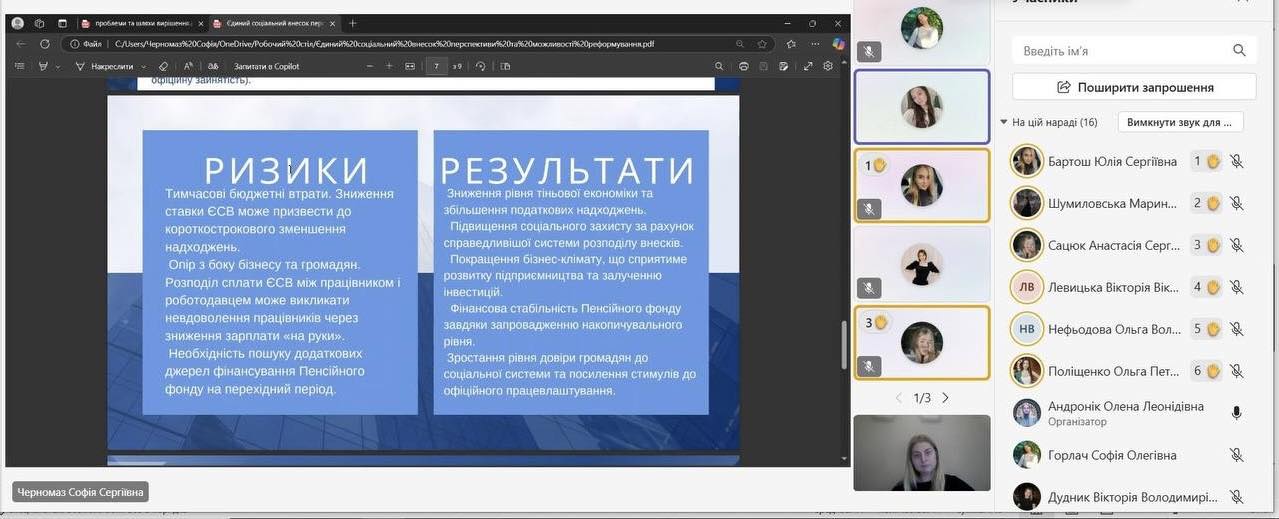Image resolution: width=1279 pixels, height=519 pixels.
Task: Click the raised hand badge 1 for Бартош Юлія
Action: (x=1207, y=161)
